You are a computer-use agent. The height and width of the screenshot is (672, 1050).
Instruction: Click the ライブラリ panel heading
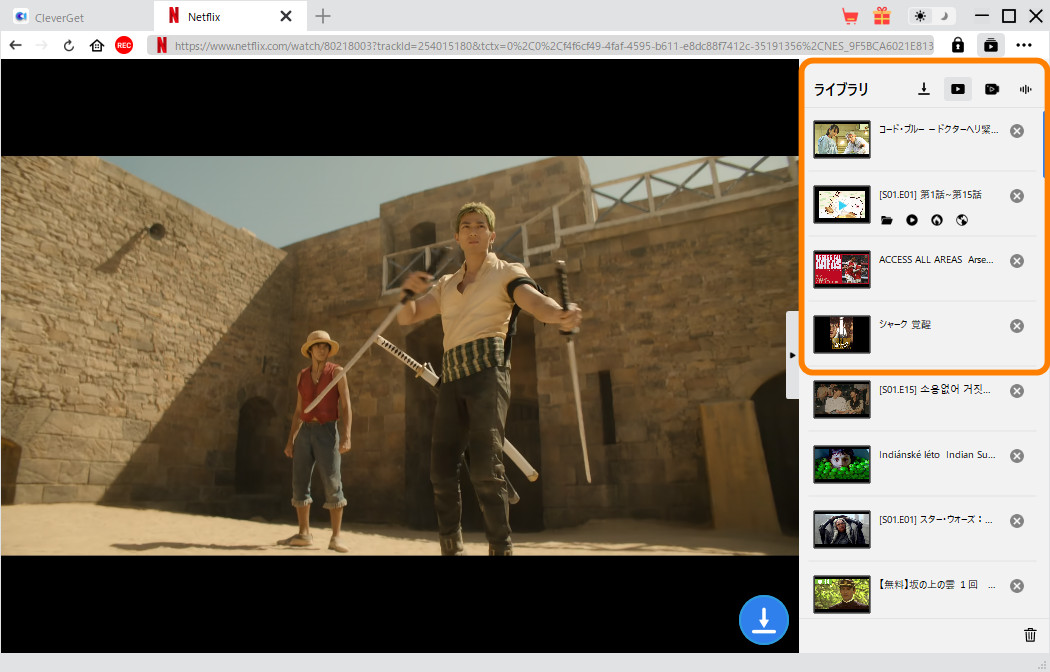tap(841, 89)
